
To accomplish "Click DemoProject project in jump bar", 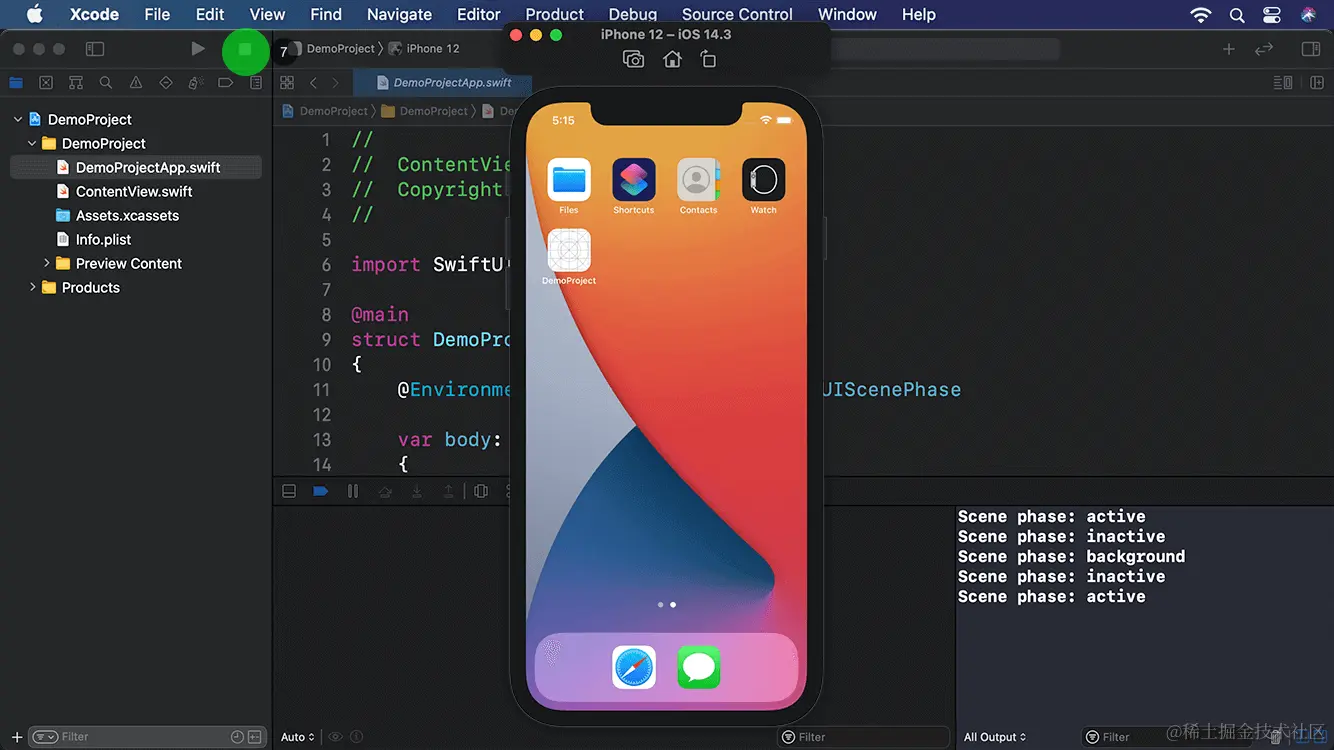I will [x=325, y=111].
